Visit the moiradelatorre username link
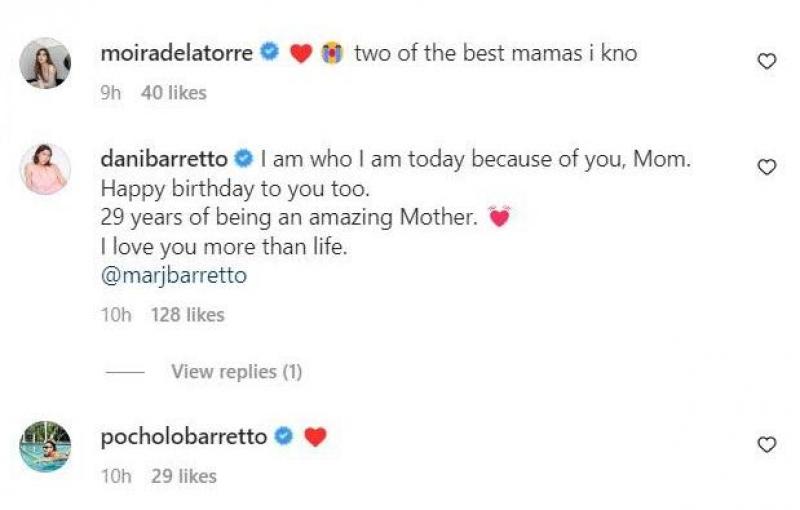Viewport: 800px width, 510px height. pos(177,54)
